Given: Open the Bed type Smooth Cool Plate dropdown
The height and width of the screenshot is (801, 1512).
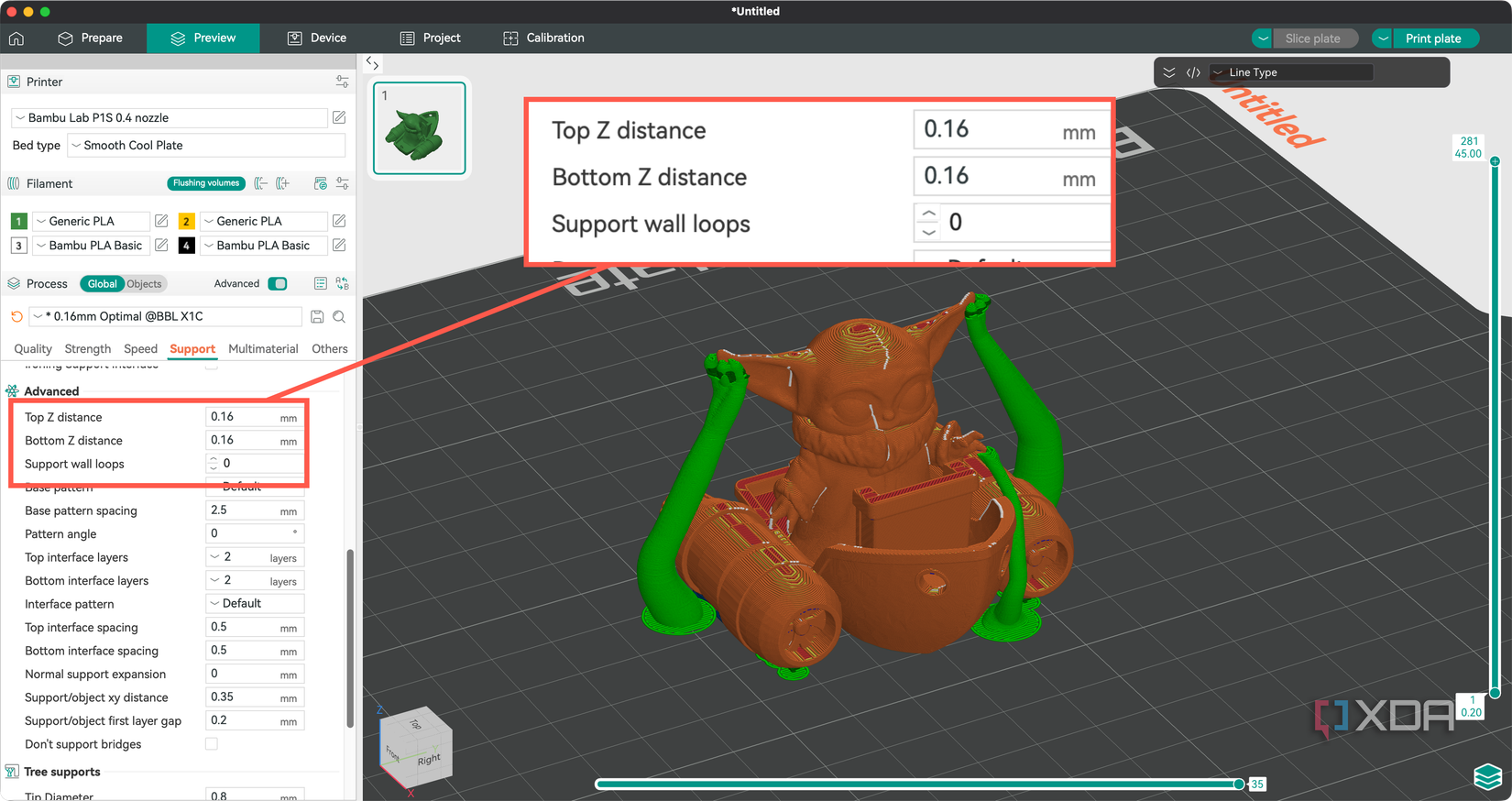Looking at the screenshot, I should [x=206, y=145].
